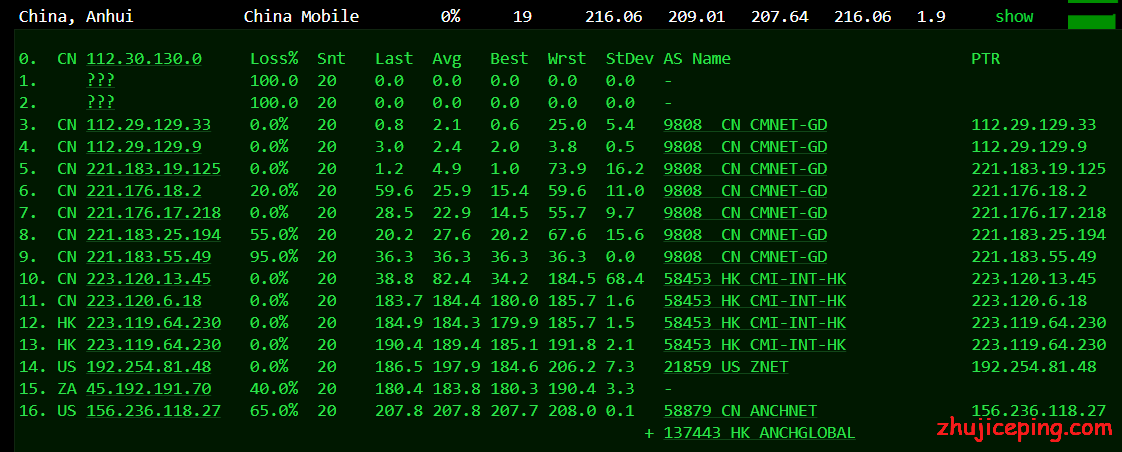Open AS link 58453 HK CMI-INT-HK on hop 13
The height and width of the screenshot is (452, 1122).
click(x=755, y=345)
